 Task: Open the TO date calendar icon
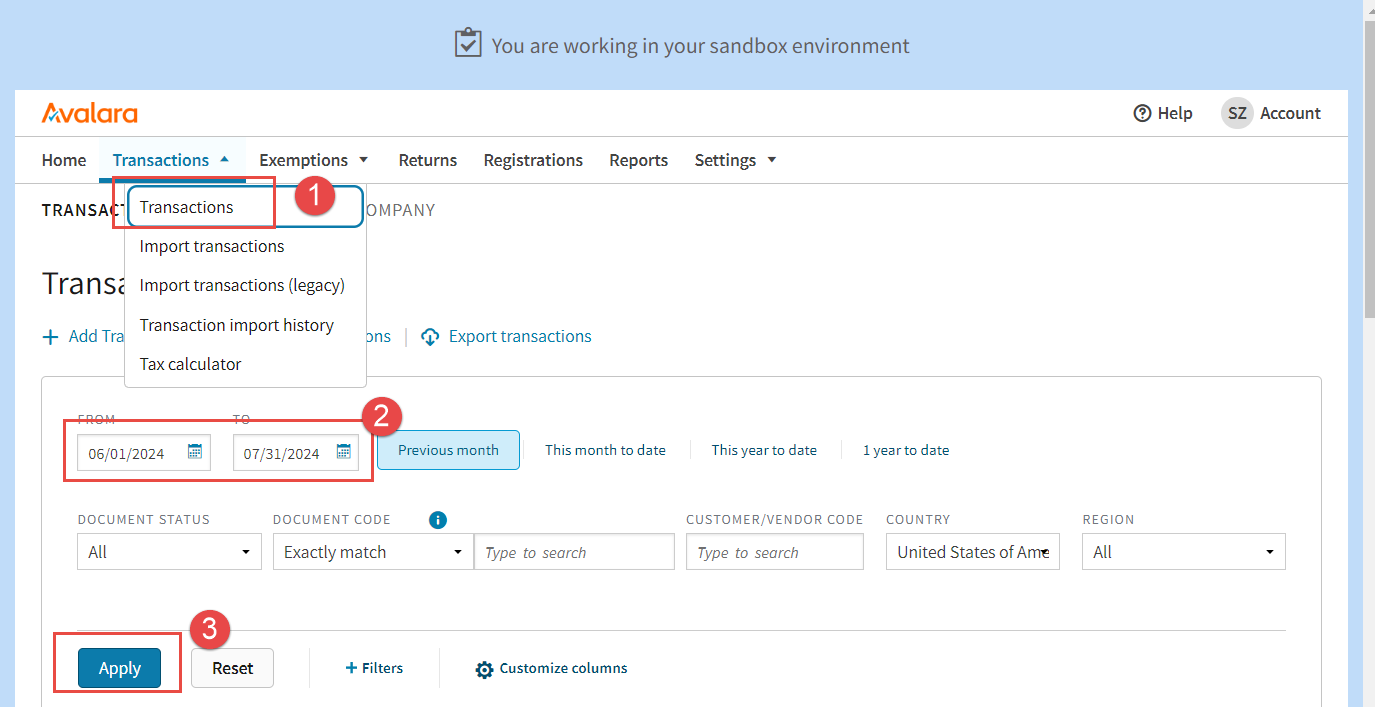343,451
